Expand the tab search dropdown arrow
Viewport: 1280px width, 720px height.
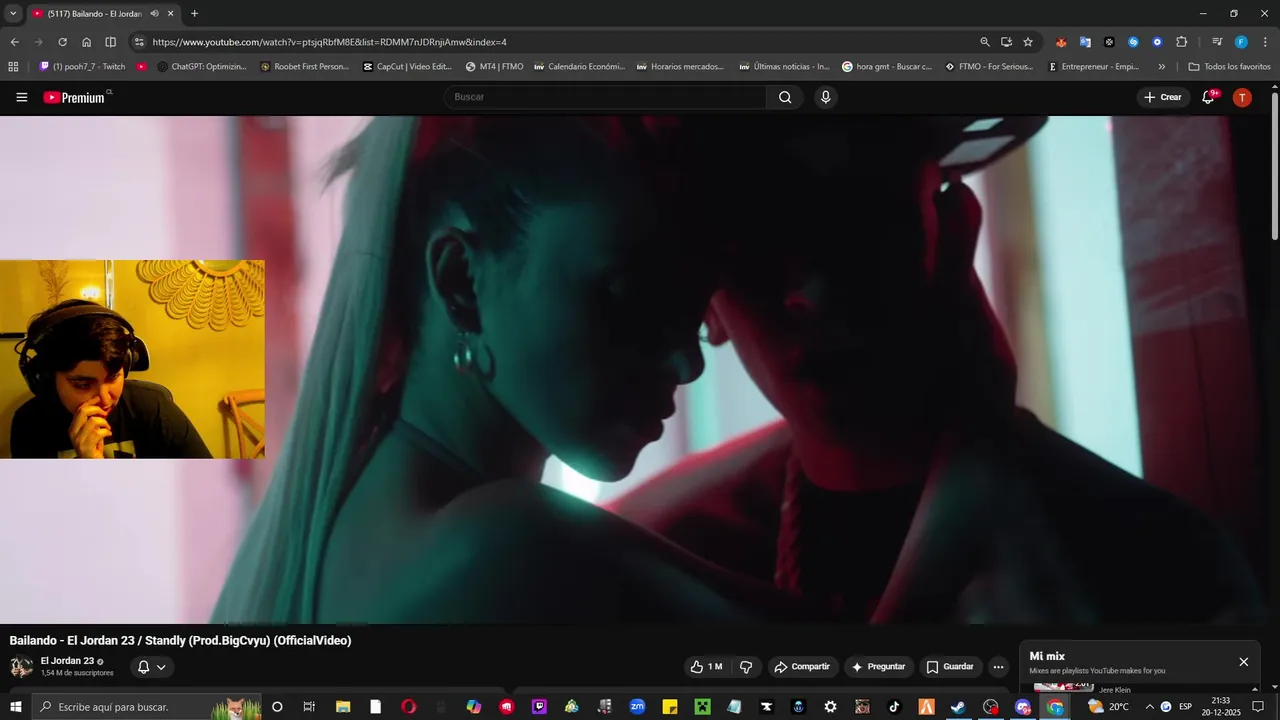[x=12, y=14]
